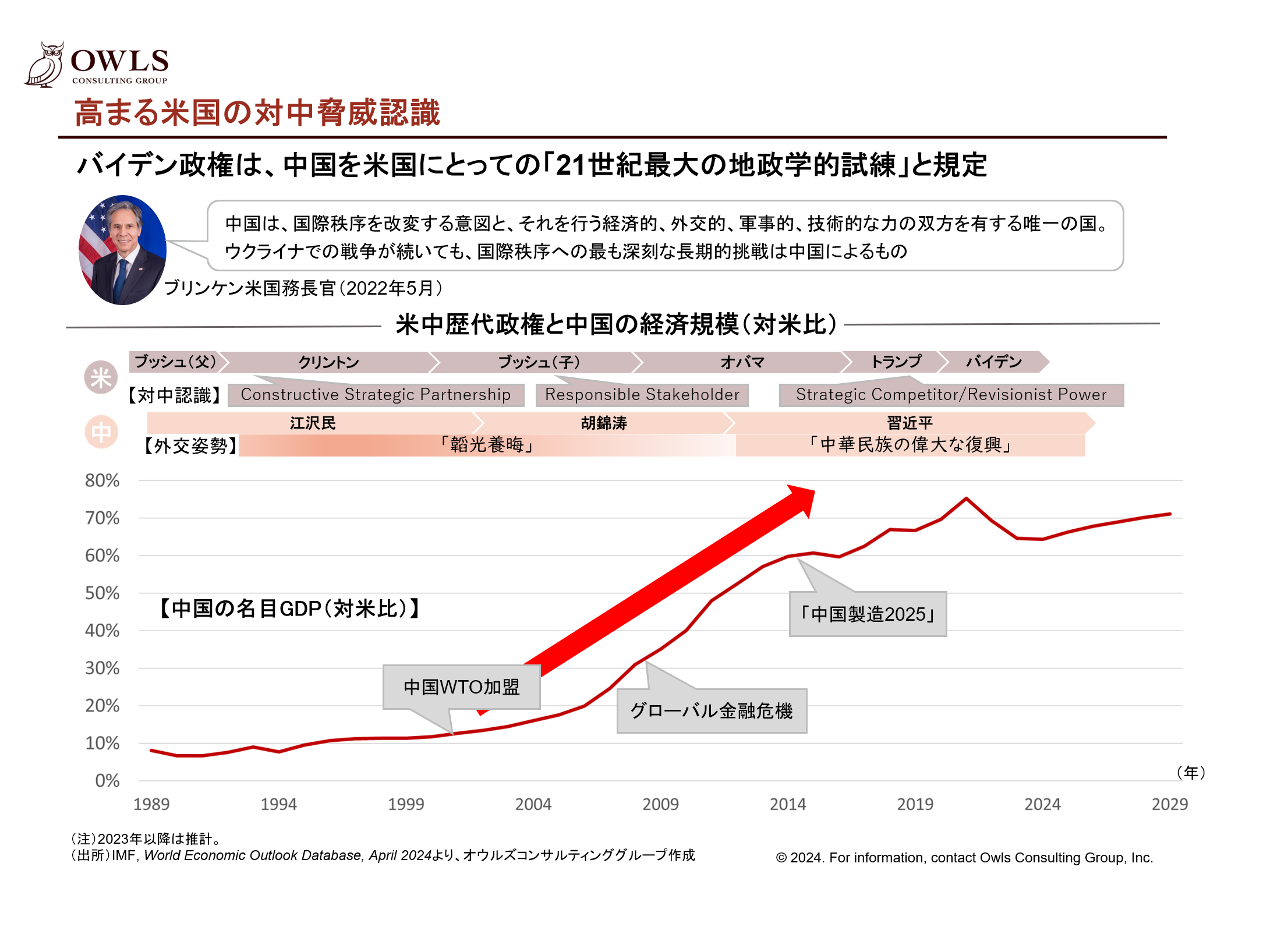
Task: Click the グローバル金融危機 callout
Action: (x=712, y=711)
